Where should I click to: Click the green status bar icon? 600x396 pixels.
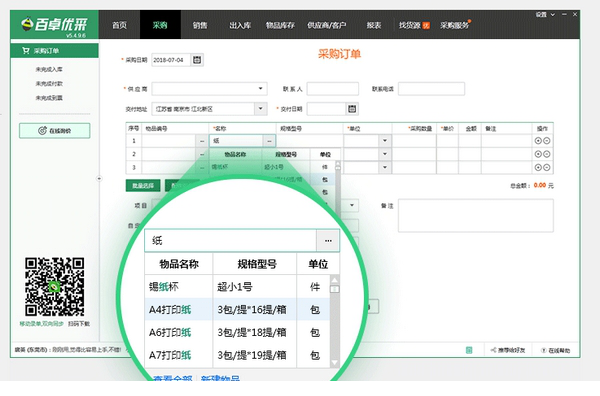[x=469, y=350]
